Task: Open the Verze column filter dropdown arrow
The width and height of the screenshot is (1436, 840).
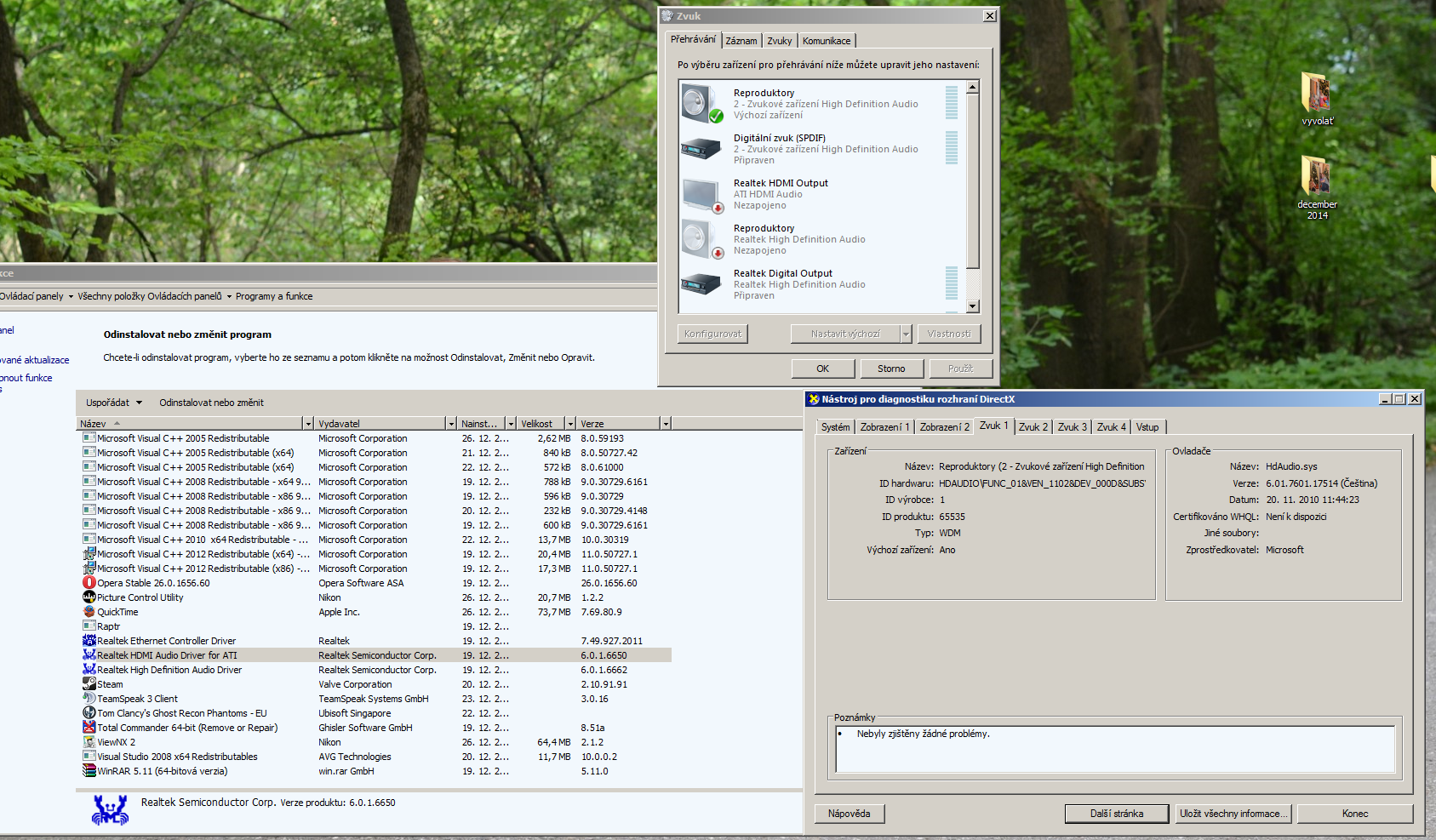Action: pyautogui.click(x=666, y=424)
